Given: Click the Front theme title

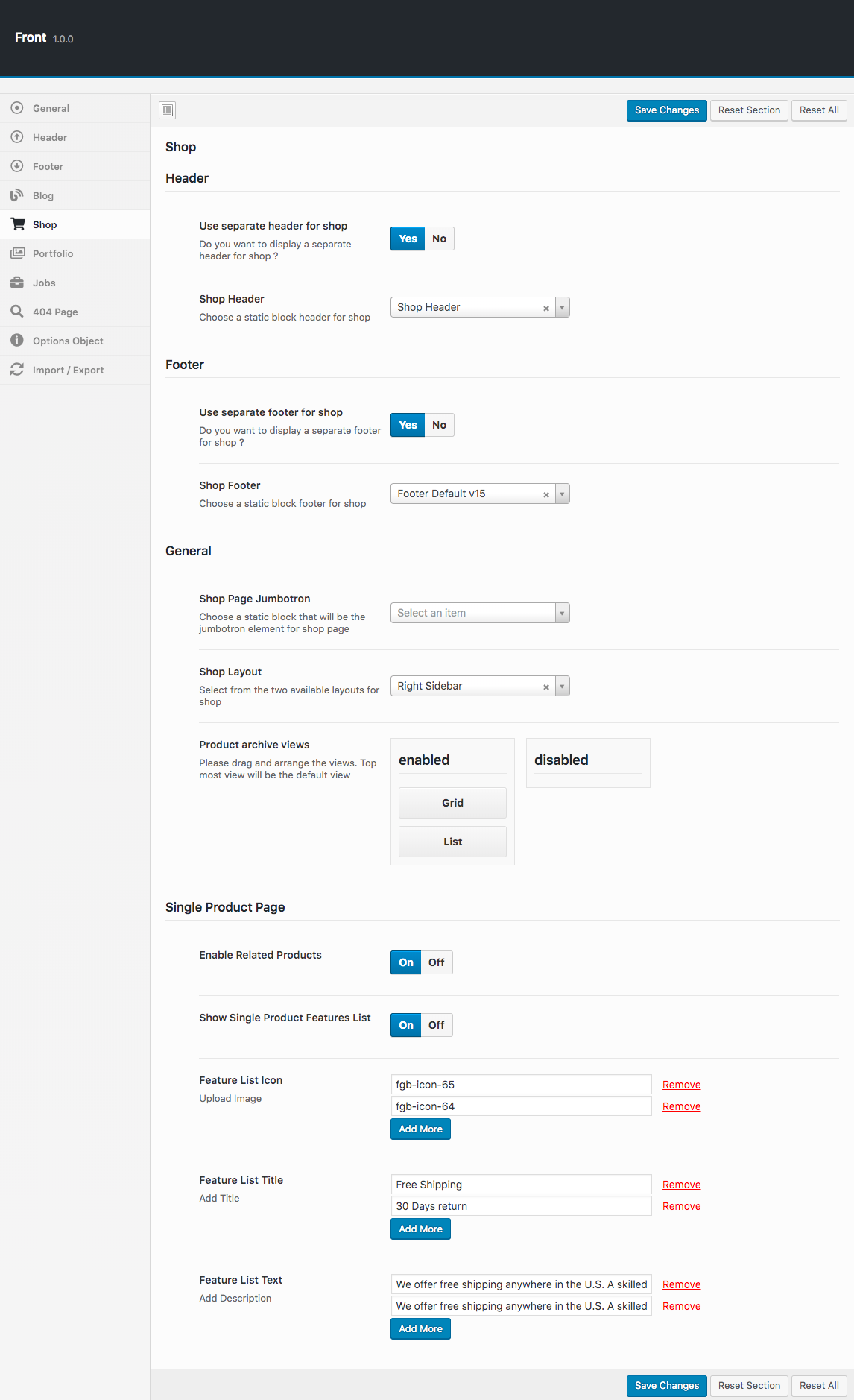Looking at the screenshot, I should [31, 37].
